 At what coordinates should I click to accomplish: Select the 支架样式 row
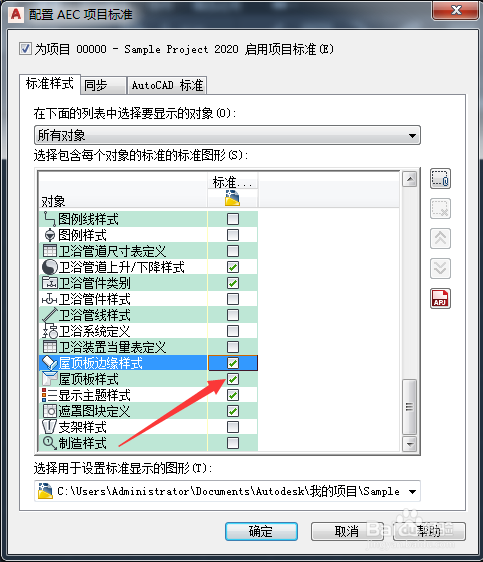[148, 427]
